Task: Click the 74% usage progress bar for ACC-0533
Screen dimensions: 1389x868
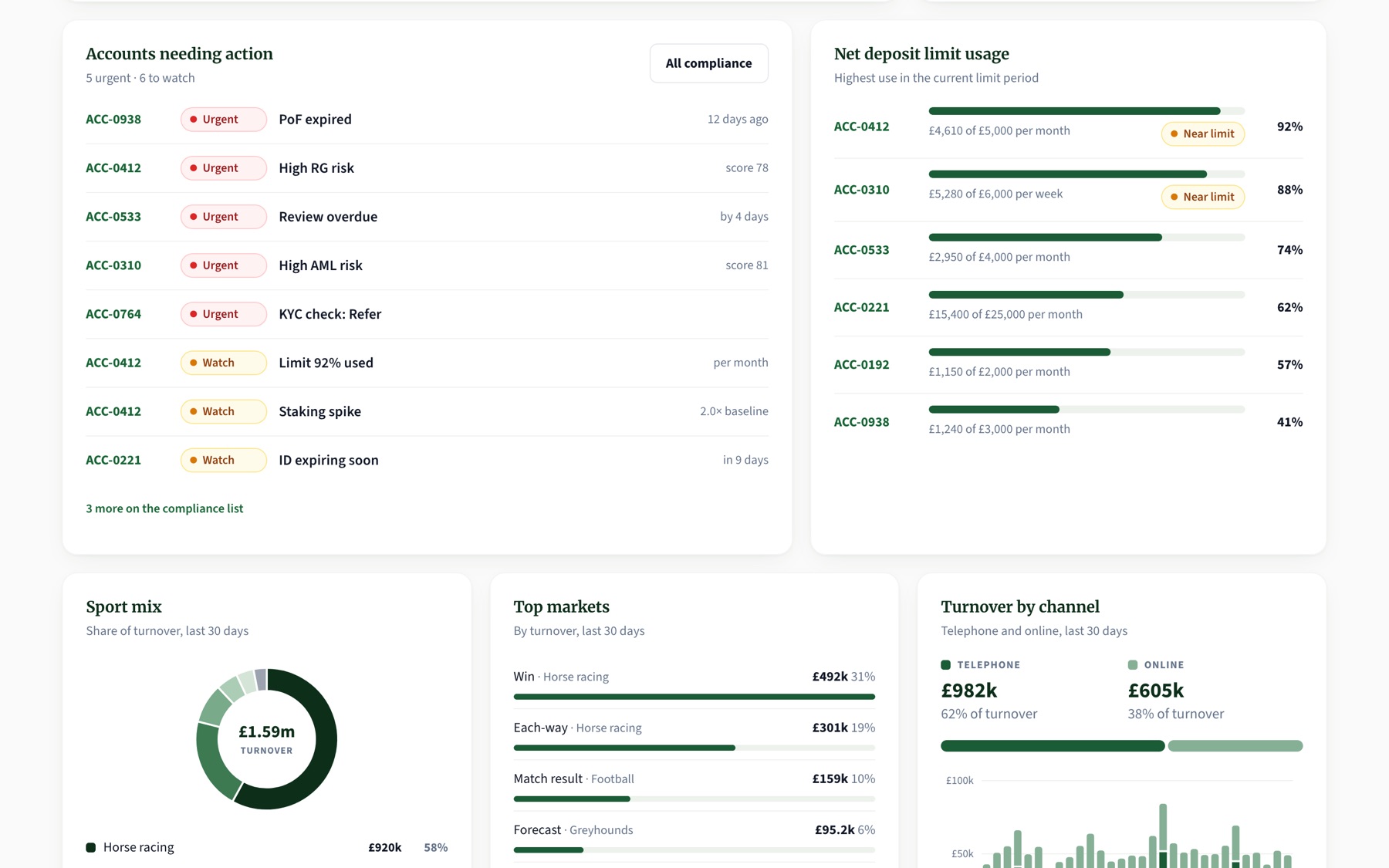Action: point(1087,238)
